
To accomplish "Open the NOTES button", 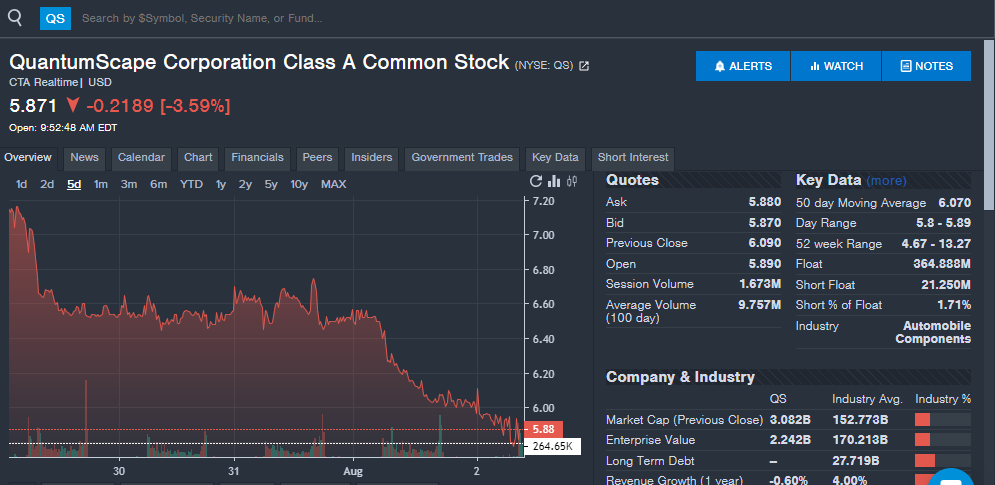I will 926,66.
